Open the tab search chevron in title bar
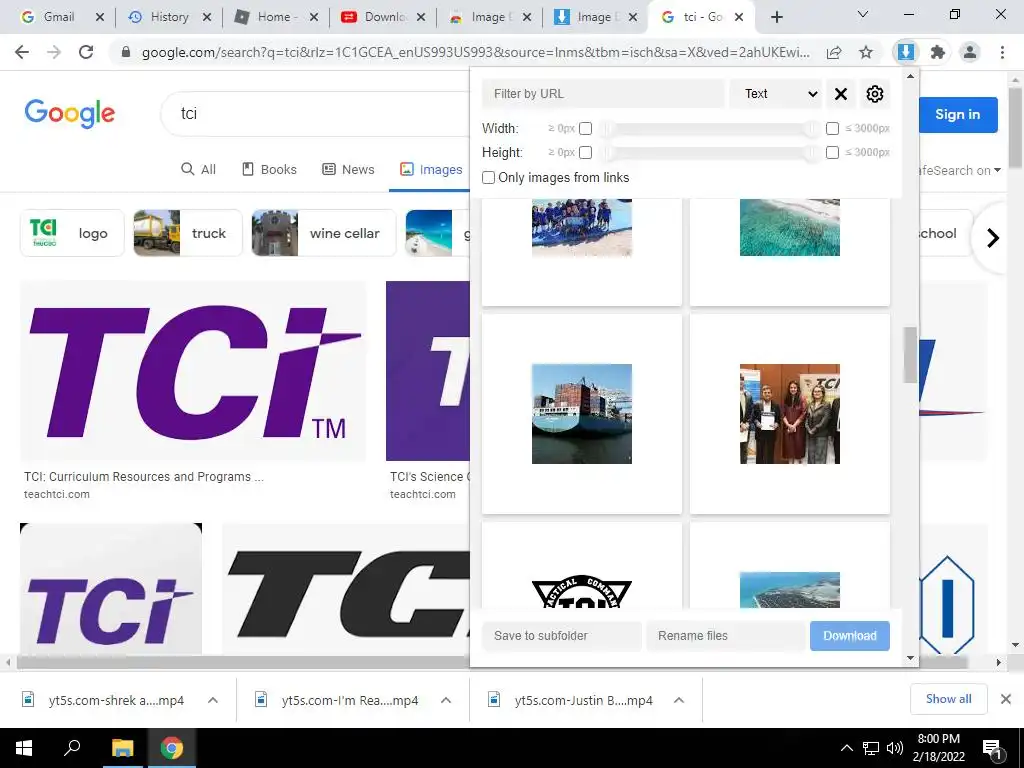1024x768 pixels. [863, 14]
